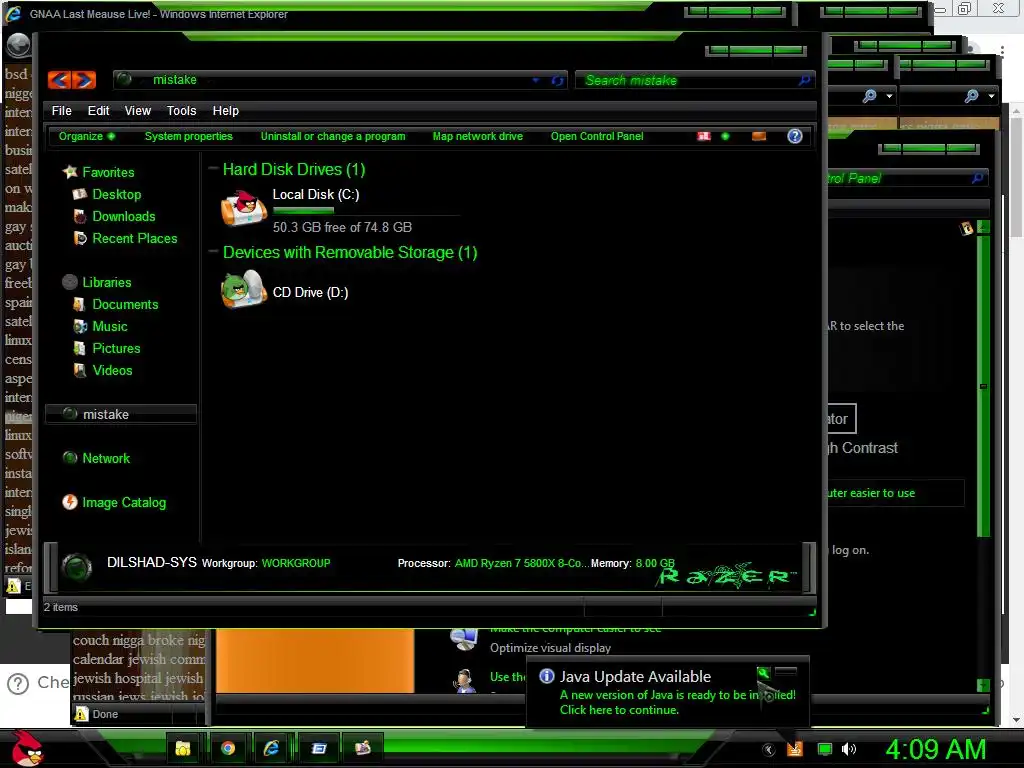Expand the Organize dropdown

(x=86, y=136)
